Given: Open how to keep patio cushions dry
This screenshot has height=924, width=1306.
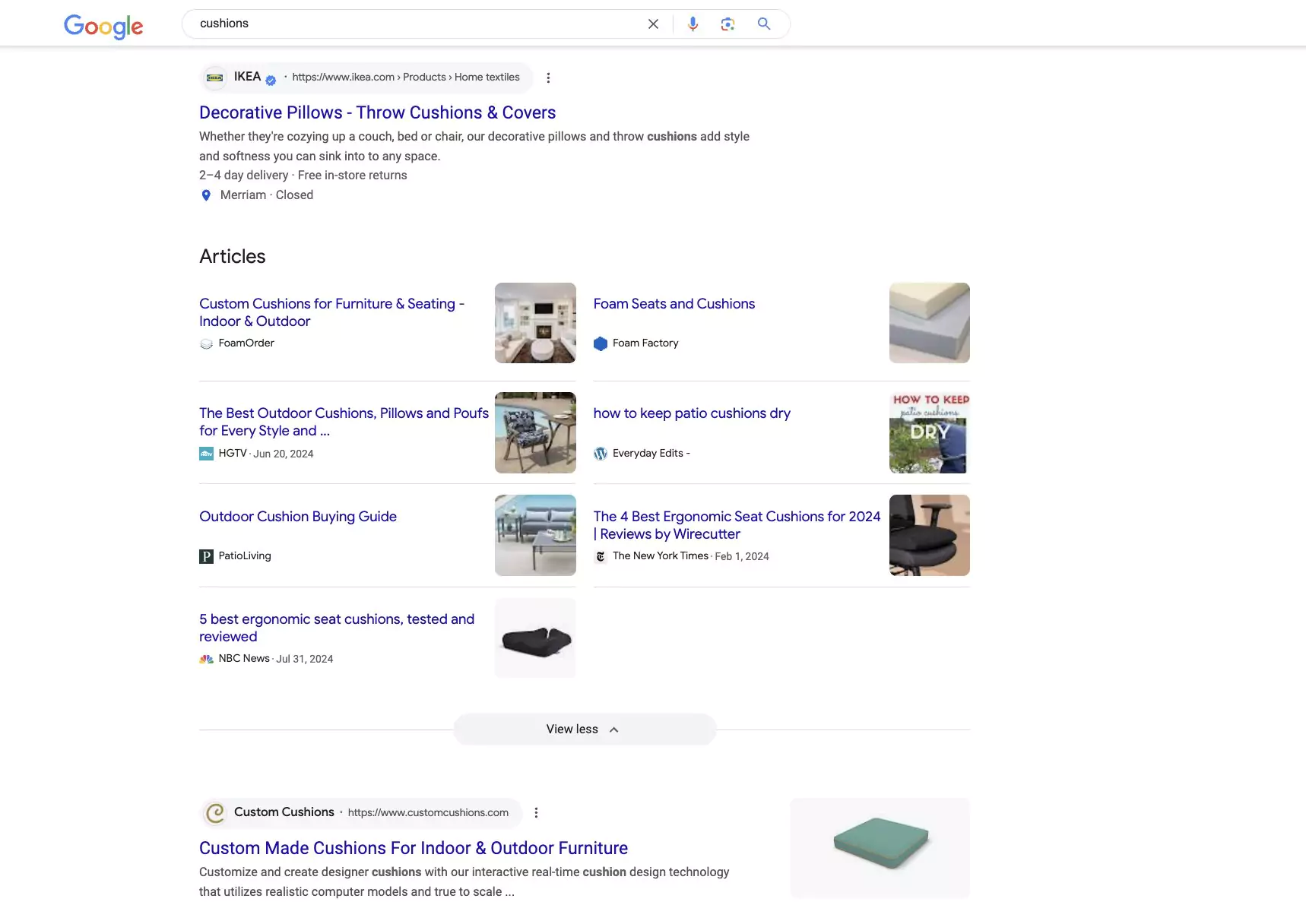Looking at the screenshot, I should [x=692, y=413].
